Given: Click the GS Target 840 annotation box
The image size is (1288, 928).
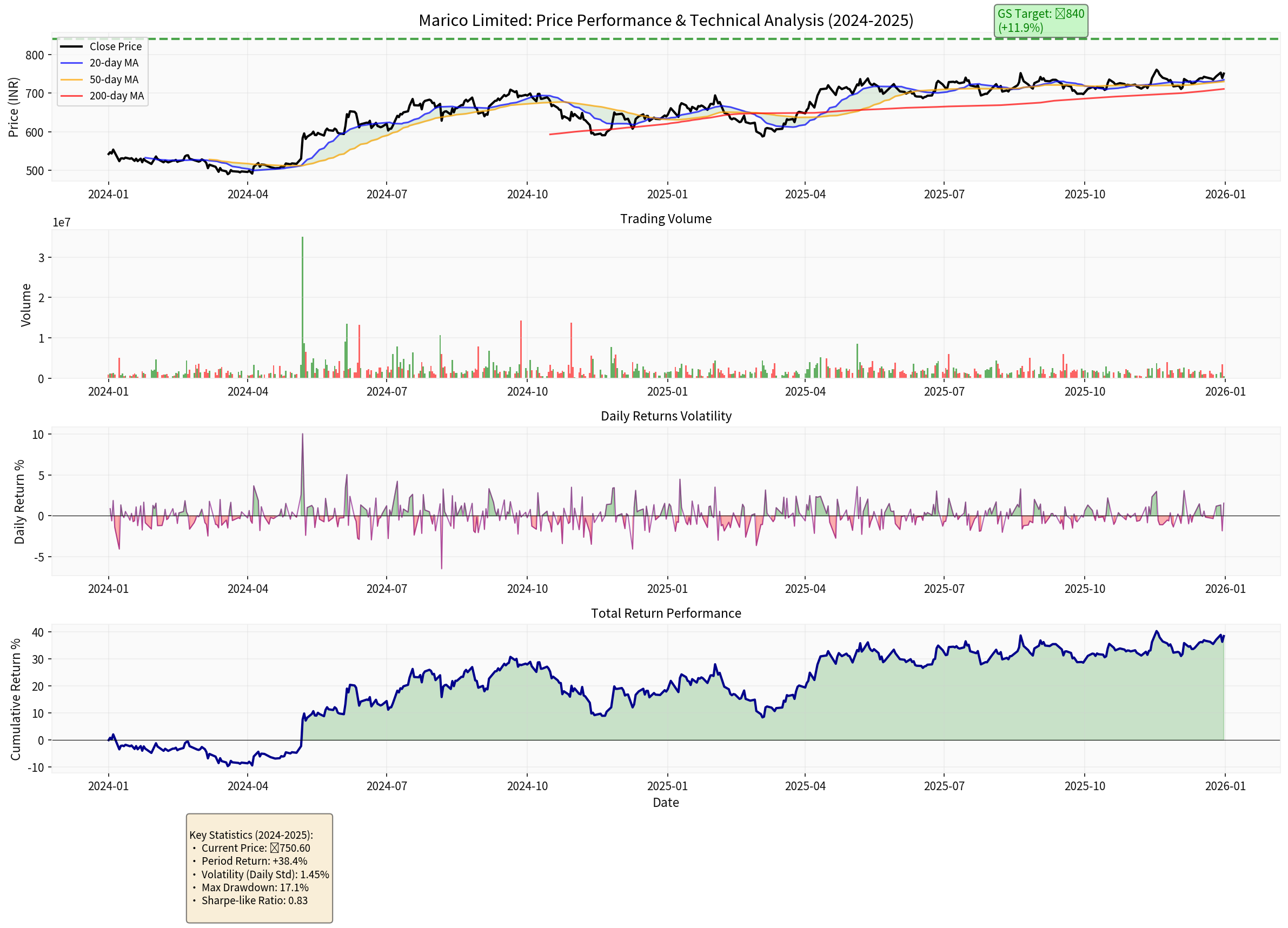Looking at the screenshot, I should [1040, 21].
